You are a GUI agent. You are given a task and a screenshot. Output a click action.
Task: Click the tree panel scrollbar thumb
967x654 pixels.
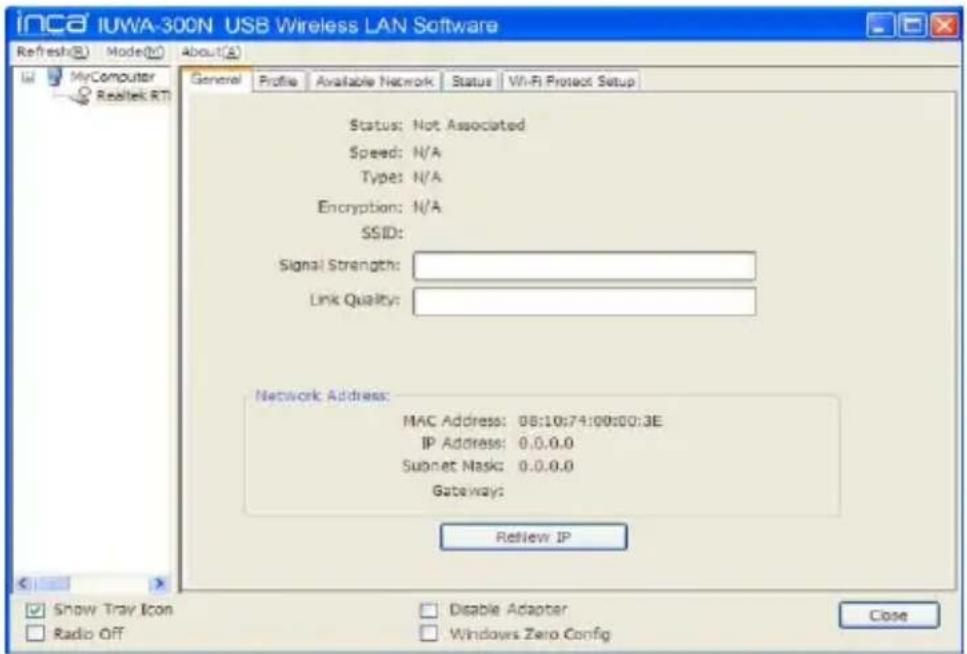pos(52,583)
